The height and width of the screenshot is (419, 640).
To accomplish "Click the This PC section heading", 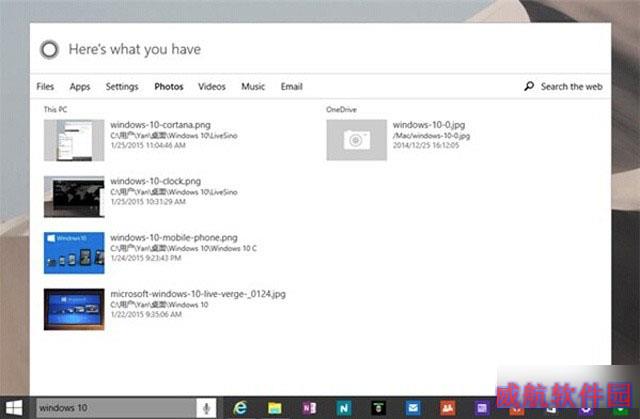I will click(55, 109).
